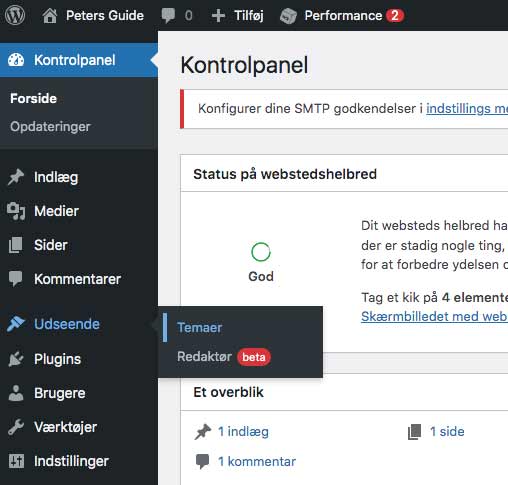Click the Kontrolpanel page title
508x485 pixels.
[x=244, y=65]
